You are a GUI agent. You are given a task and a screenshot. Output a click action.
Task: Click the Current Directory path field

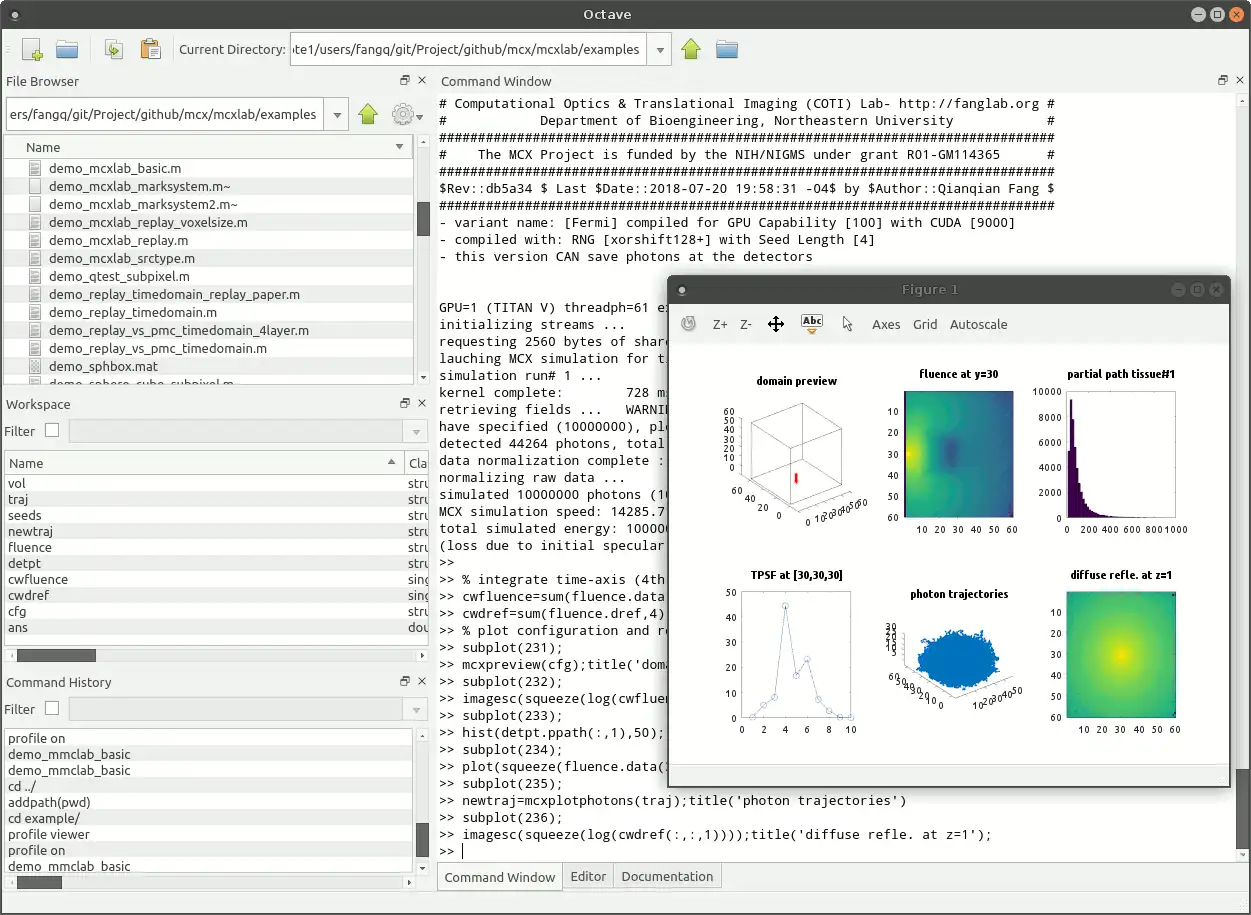468,49
